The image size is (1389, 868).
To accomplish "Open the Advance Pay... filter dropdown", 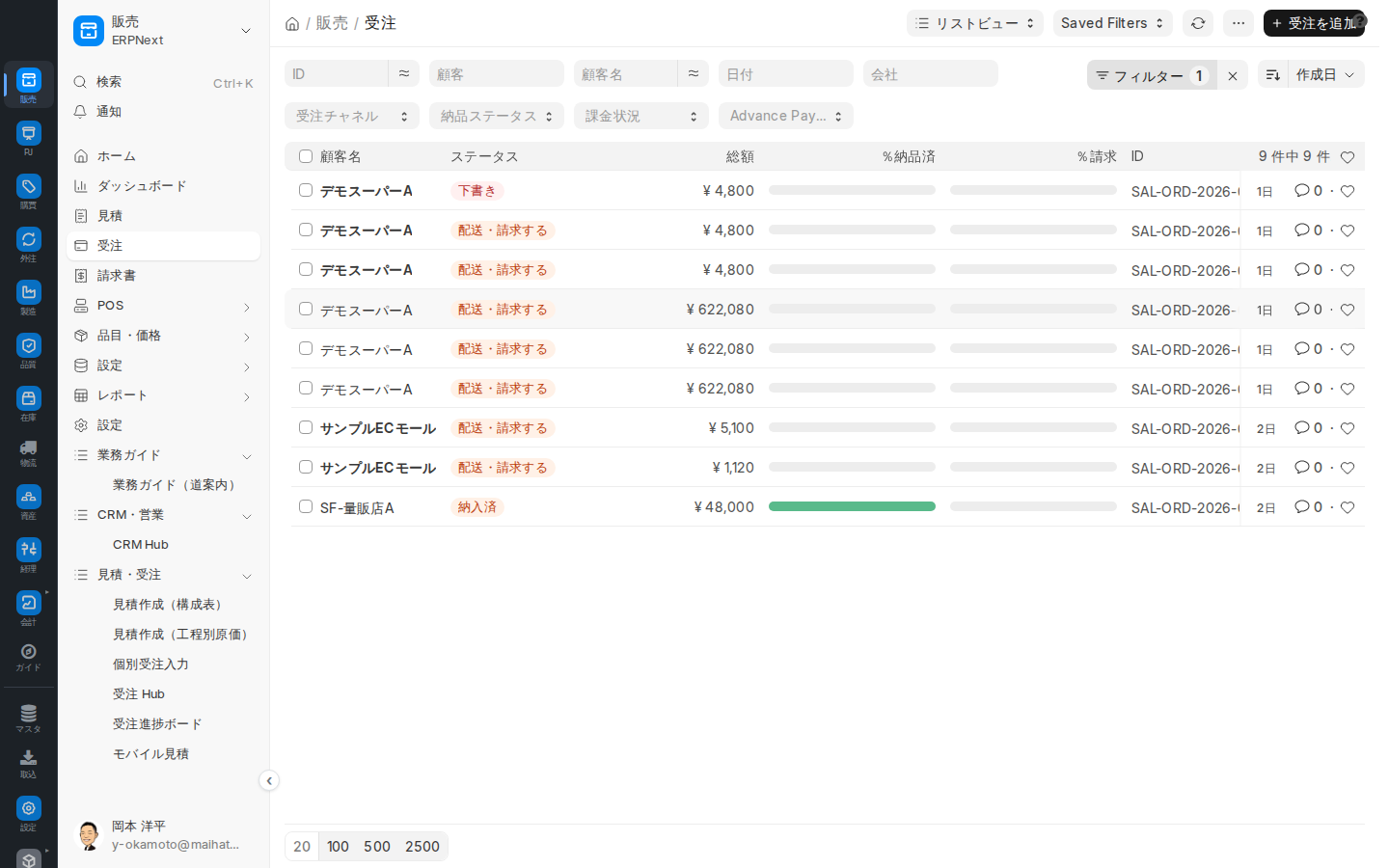I will pyautogui.click(x=786, y=116).
